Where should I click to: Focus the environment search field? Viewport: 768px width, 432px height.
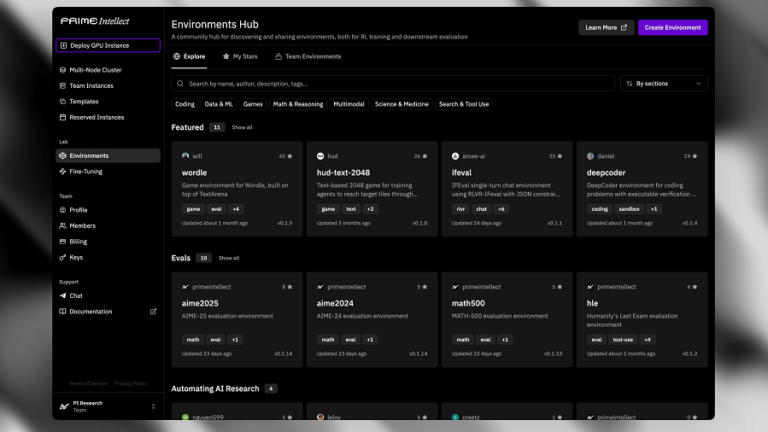pos(393,83)
